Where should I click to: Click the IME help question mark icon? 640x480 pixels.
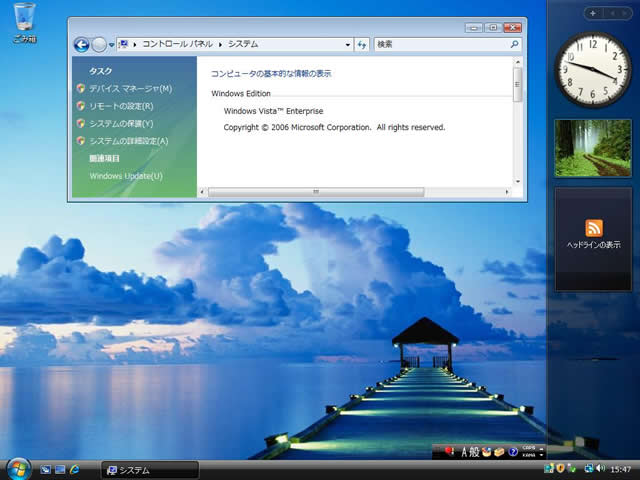(x=513, y=452)
